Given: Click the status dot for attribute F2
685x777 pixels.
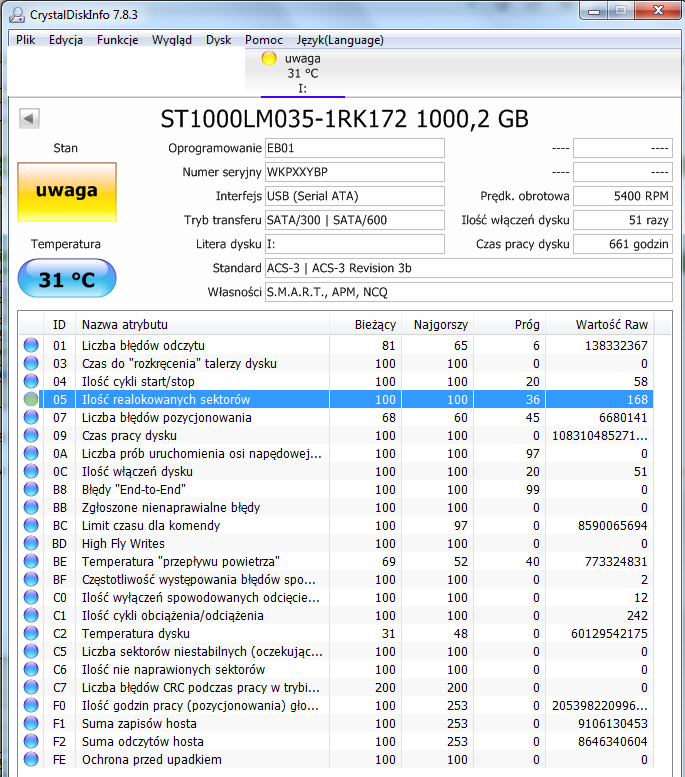Looking at the screenshot, I should pos(31,741).
